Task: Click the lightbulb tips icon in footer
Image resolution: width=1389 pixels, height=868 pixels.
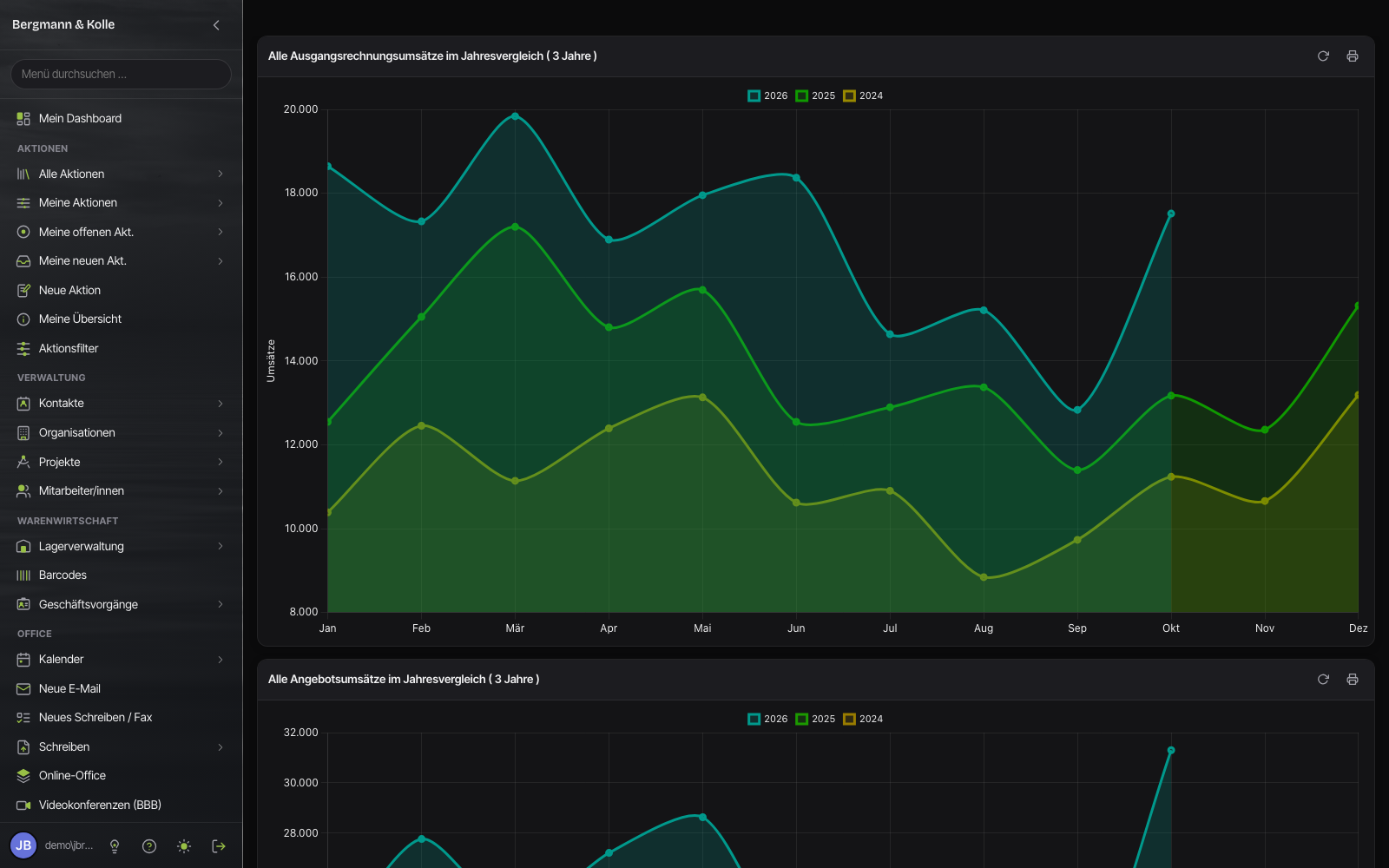Action: point(115,846)
